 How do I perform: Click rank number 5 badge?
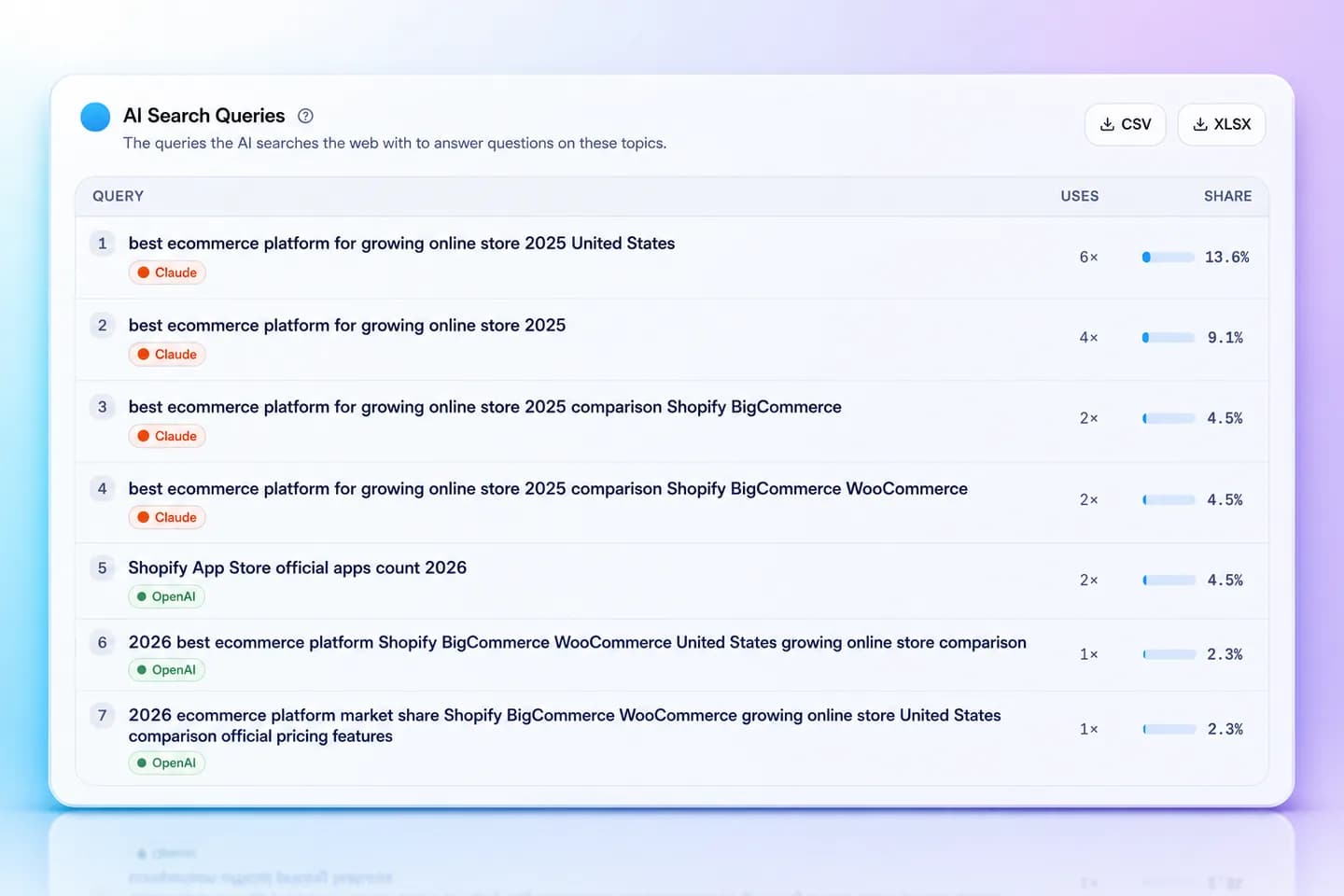coord(103,568)
